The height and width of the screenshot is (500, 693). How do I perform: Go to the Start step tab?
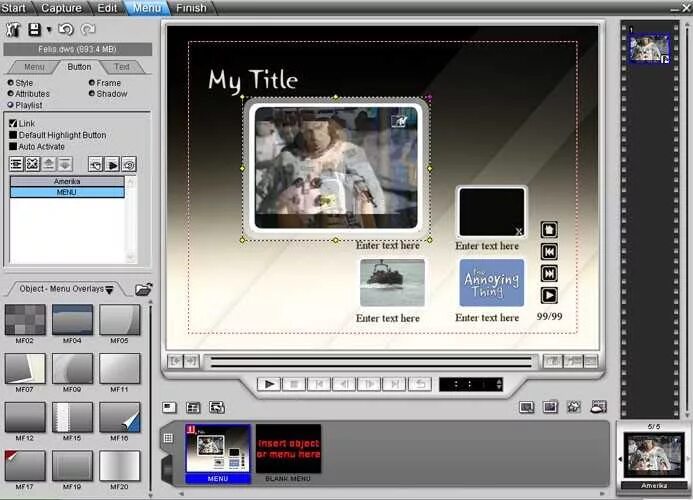13,8
